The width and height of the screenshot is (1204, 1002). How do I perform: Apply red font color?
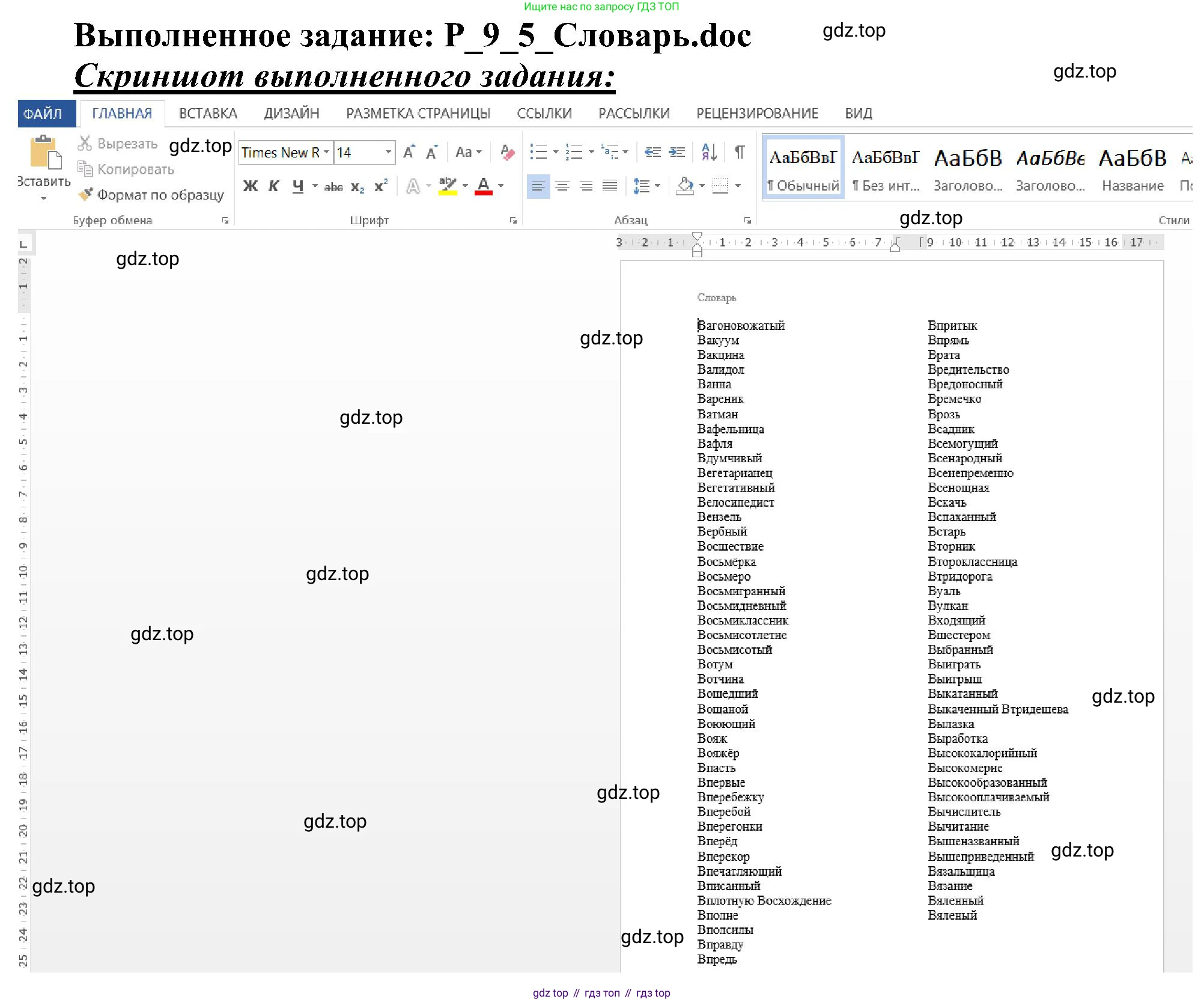tap(484, 186)
